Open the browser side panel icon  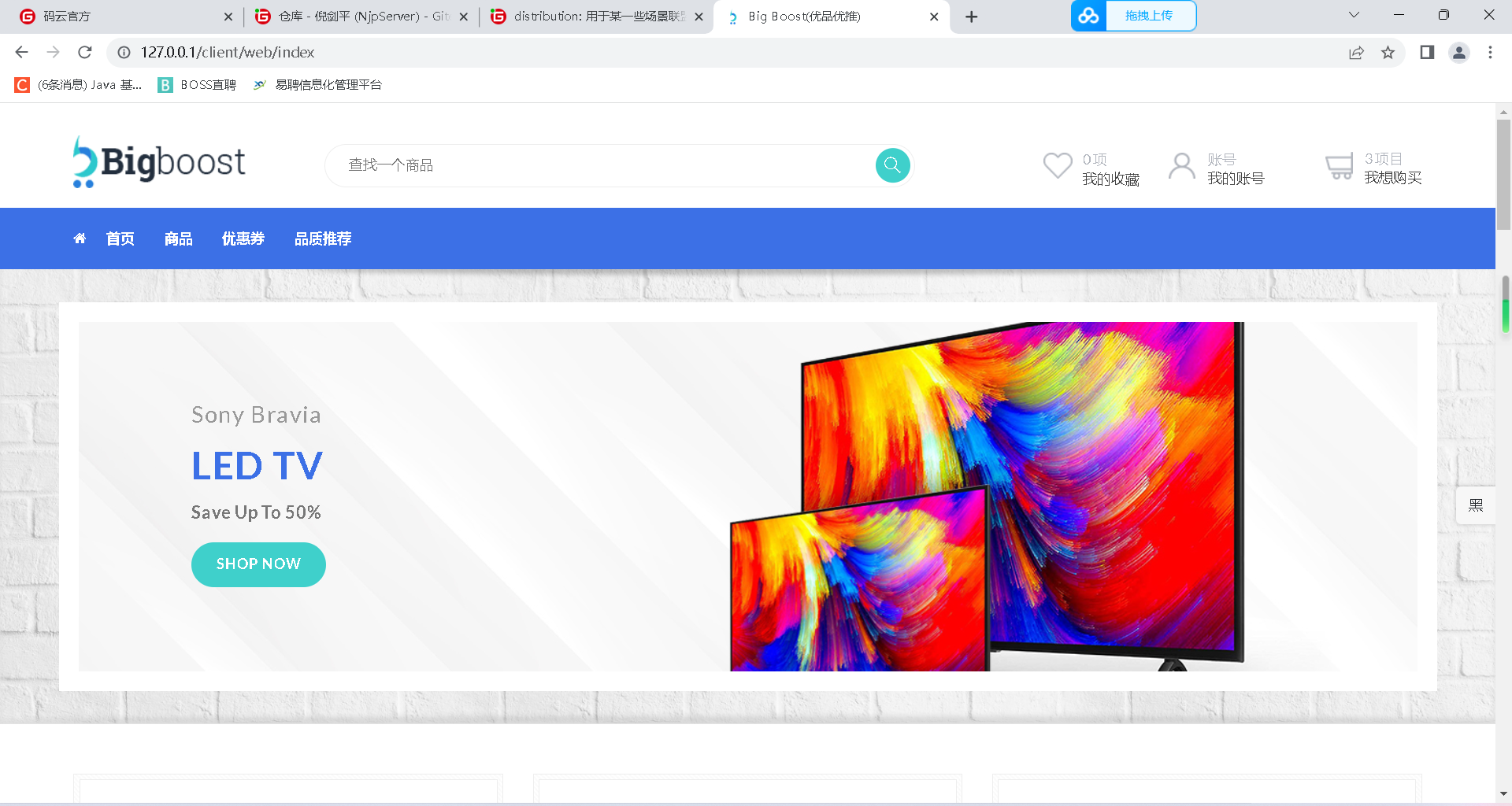(1427, 52)
